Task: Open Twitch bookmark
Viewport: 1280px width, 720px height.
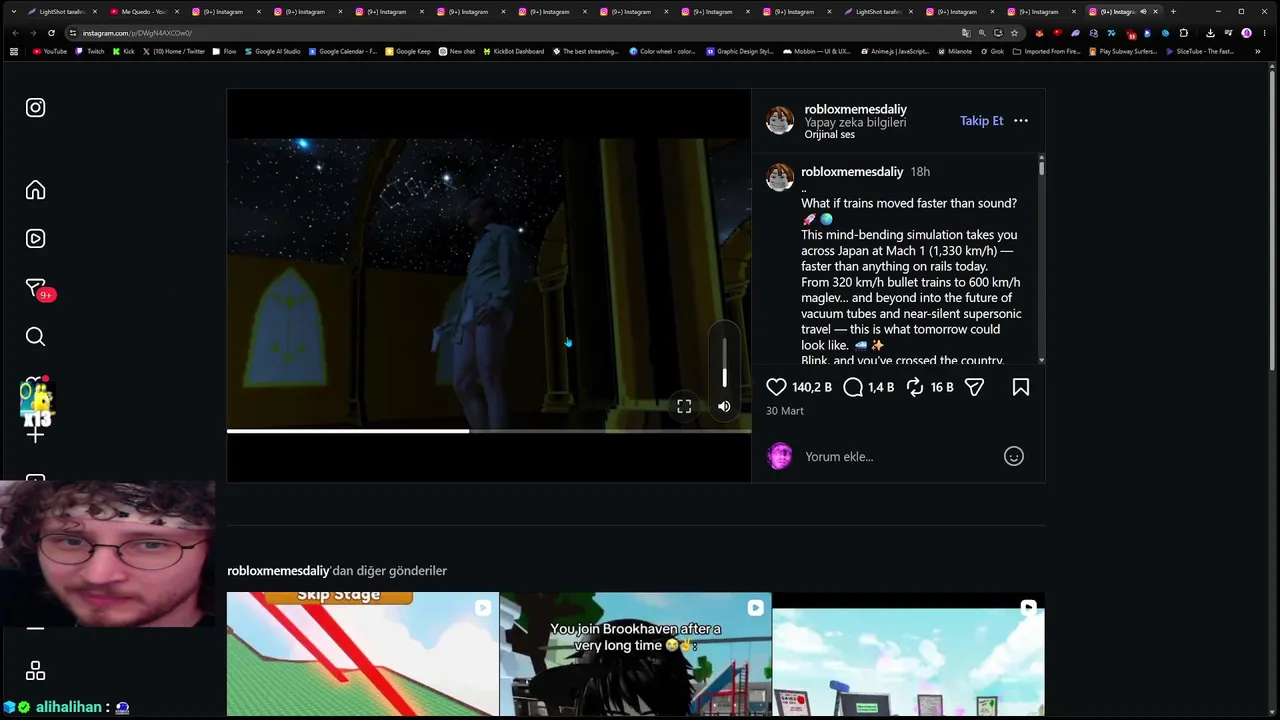Action: point(90,51)
